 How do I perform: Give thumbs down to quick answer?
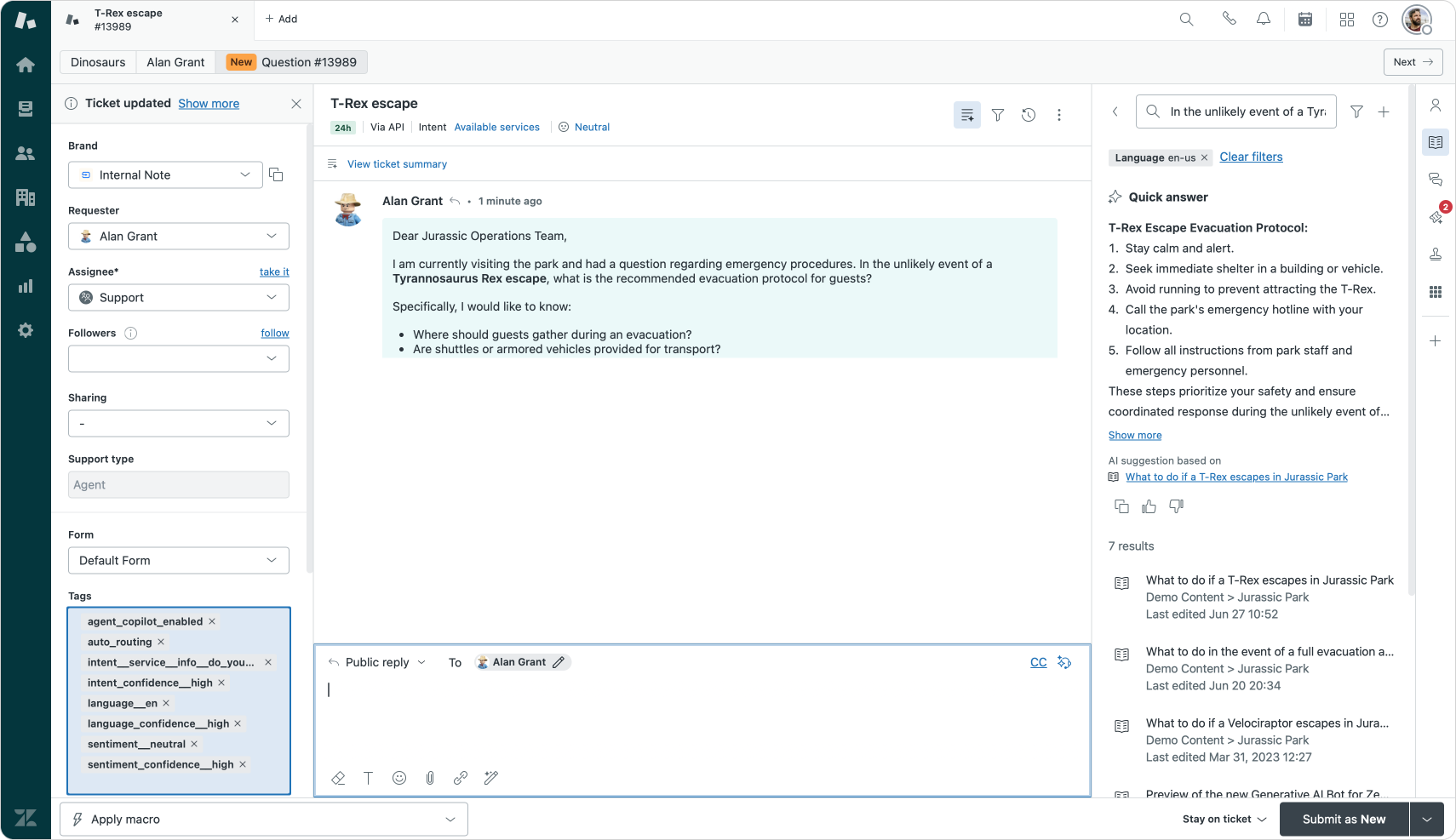[1176, 506]
